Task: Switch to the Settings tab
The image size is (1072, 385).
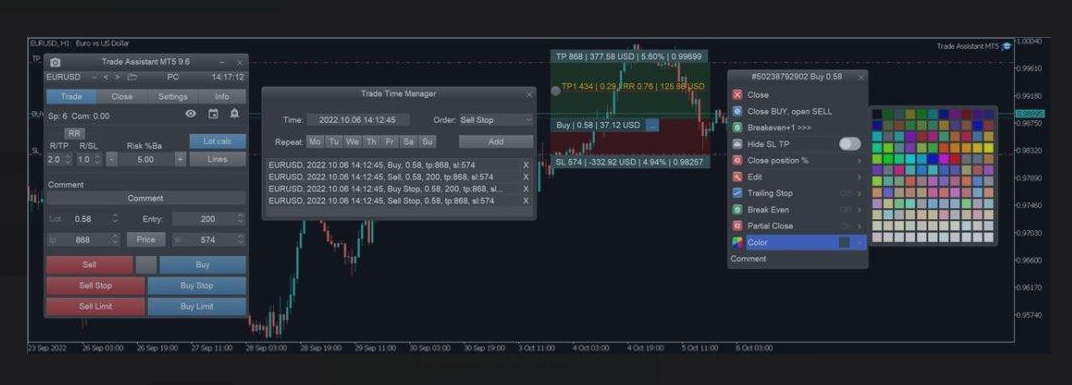Action: [x=173, y=97]
